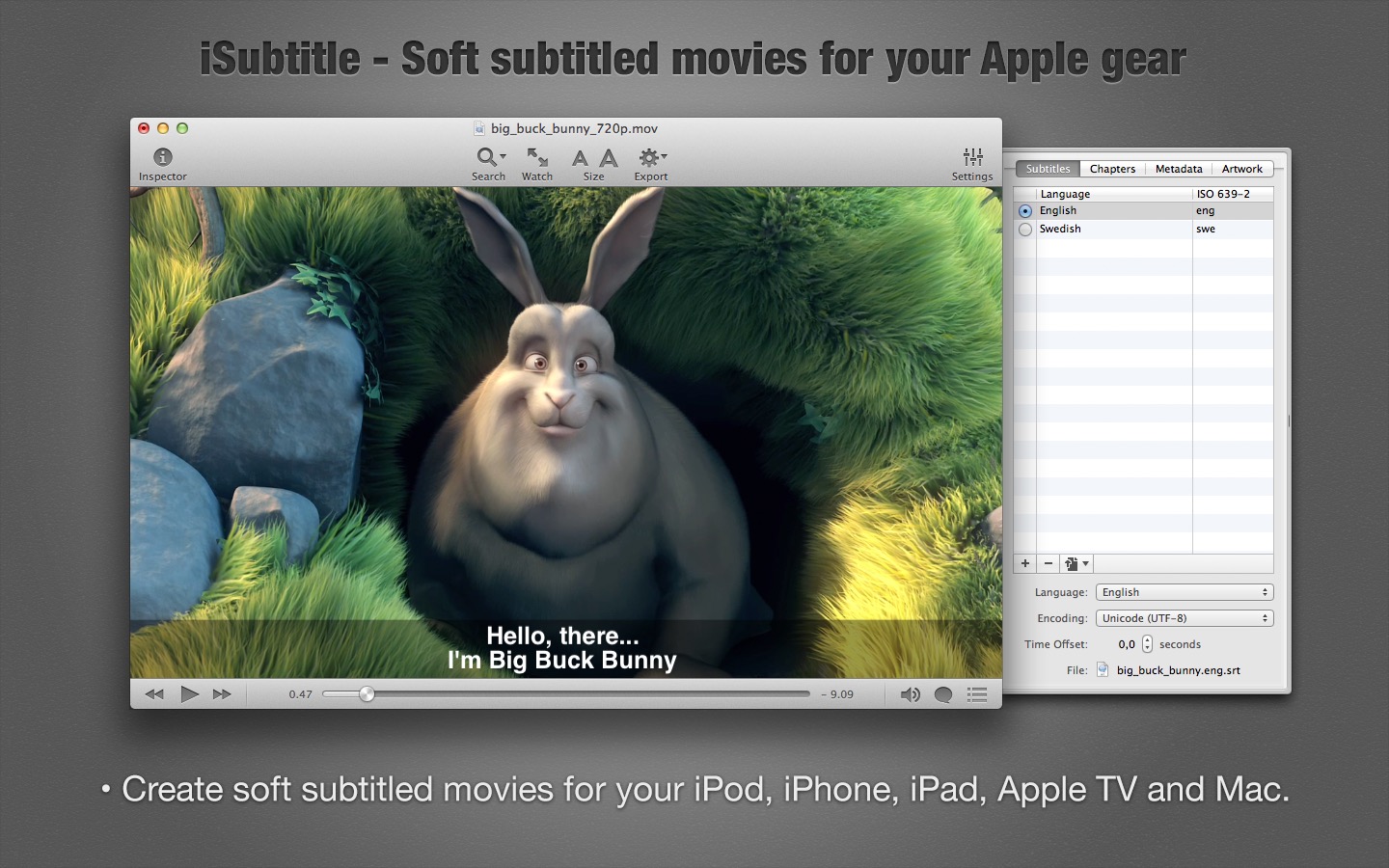Select the English subtitle radio button

pos(1025,211)
